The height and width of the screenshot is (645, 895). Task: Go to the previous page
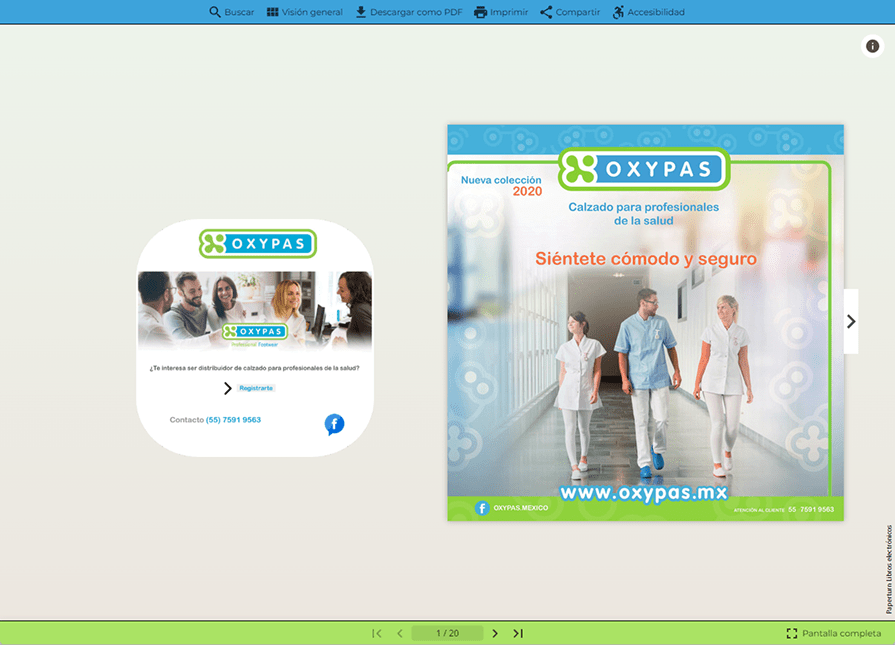[400, 633]
